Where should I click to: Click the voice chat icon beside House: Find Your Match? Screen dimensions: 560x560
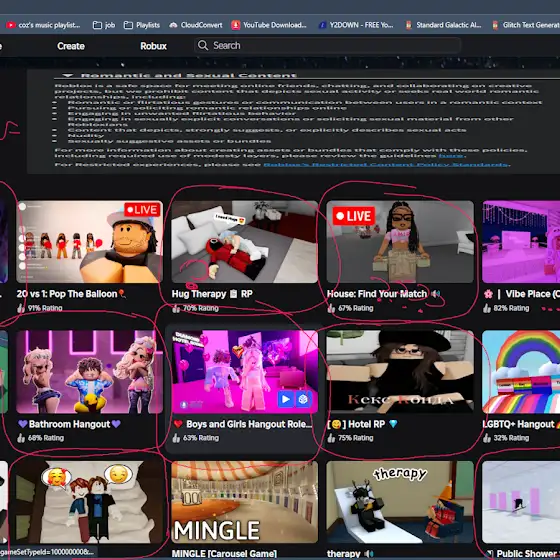(x=435, y=294)
